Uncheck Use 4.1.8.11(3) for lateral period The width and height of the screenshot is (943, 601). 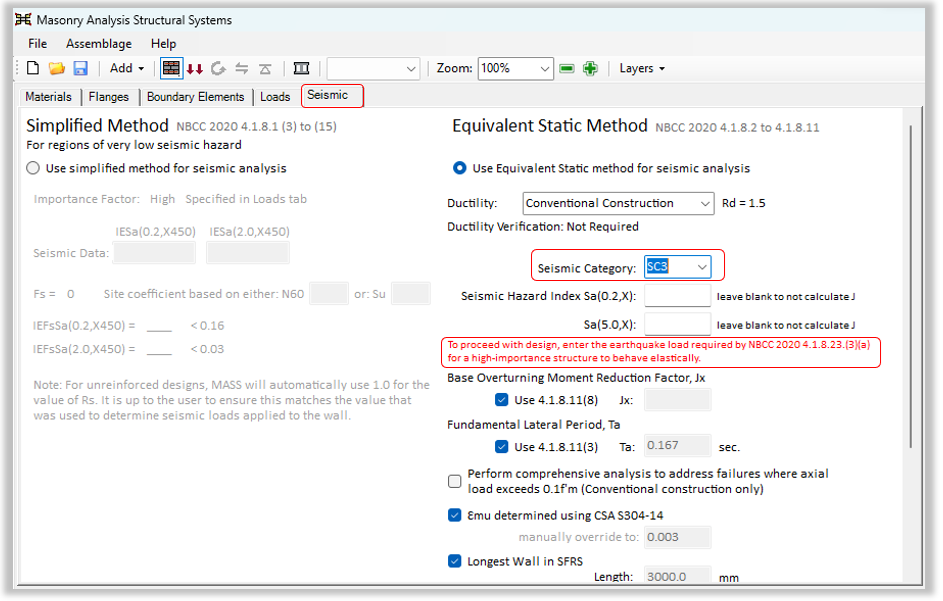(x=502, y=447)
